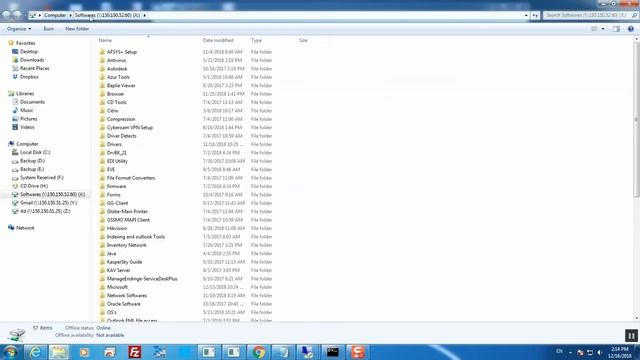Image resolution: width=640 pixels, height=360 pixels.
Task: Open FileZilla from the taskbar
Action: [134, 352]
